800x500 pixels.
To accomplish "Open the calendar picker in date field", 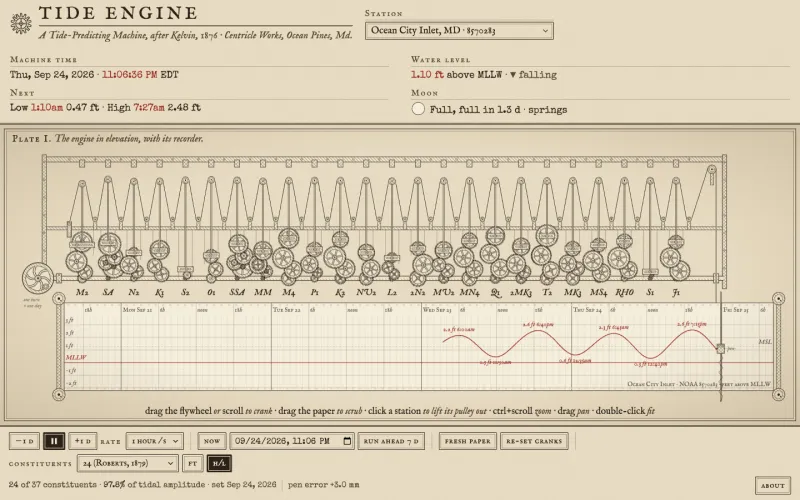I will coord(347,441).
